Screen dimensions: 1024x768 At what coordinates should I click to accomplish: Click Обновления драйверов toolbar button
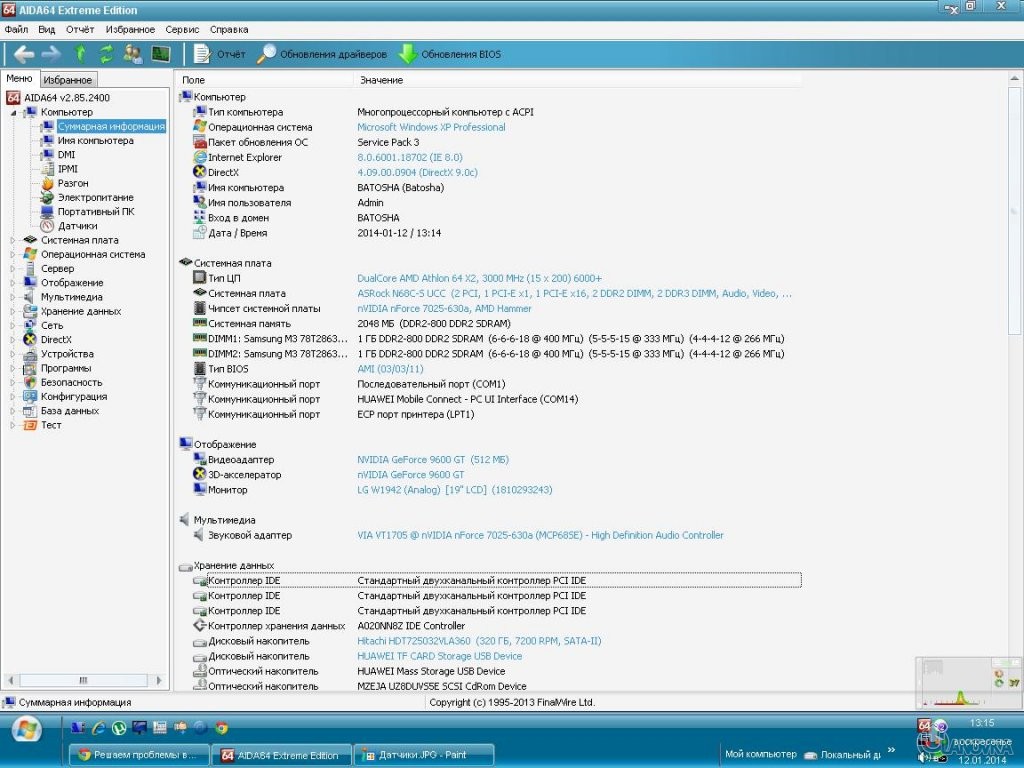[x=322, y=54]
